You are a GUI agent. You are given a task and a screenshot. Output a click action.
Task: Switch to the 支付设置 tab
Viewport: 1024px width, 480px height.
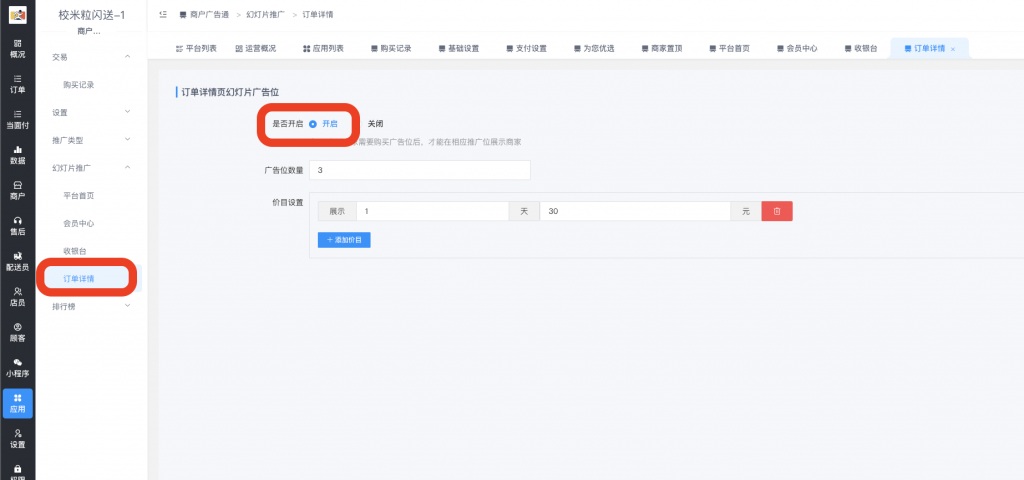pyautogui.click(x=526, y=48)
